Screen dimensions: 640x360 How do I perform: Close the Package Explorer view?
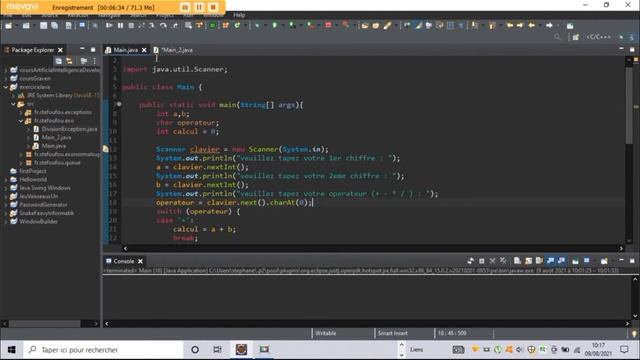coord(60,50)
